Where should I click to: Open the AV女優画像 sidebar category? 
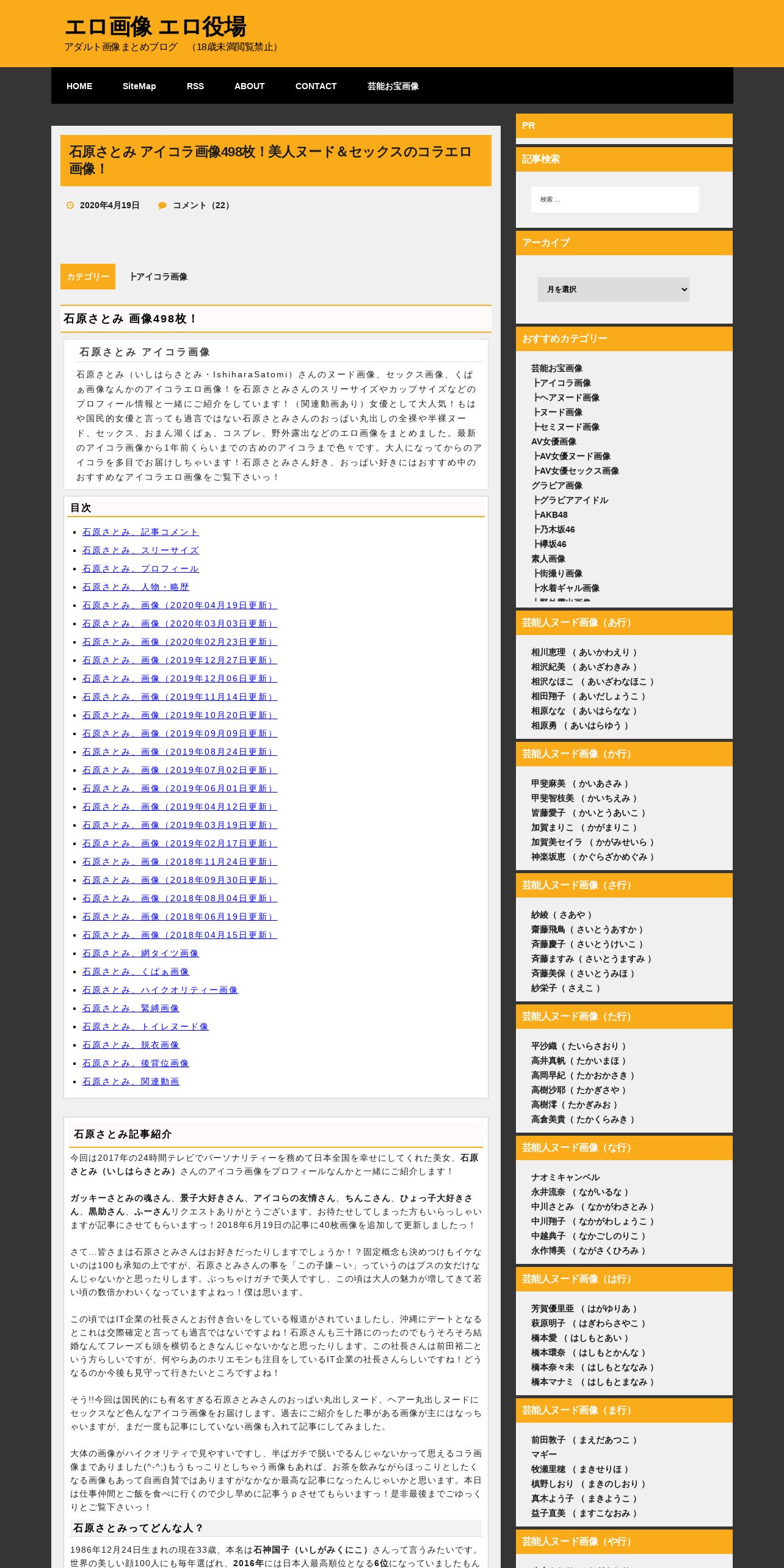[554, 441]
